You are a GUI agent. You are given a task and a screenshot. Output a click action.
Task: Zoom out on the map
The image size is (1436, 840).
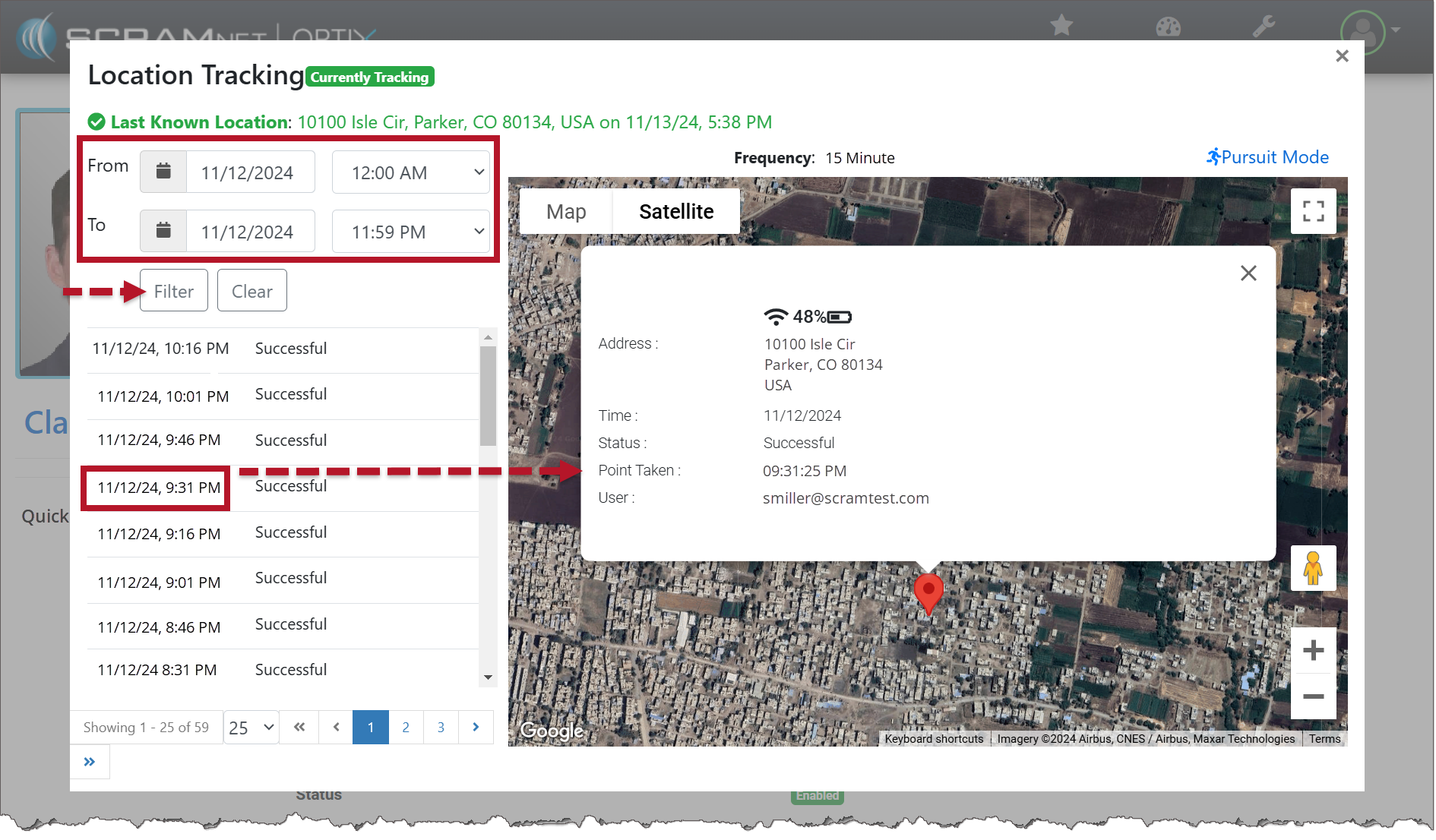tap(1313, 696)
